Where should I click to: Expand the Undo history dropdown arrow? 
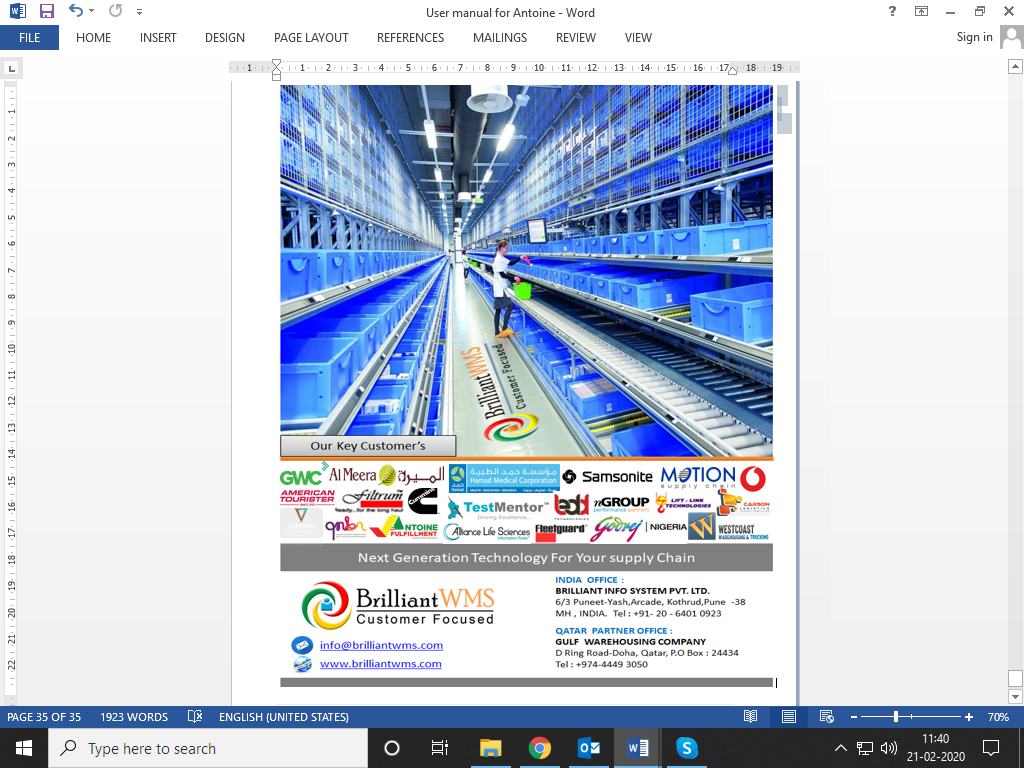92,12
